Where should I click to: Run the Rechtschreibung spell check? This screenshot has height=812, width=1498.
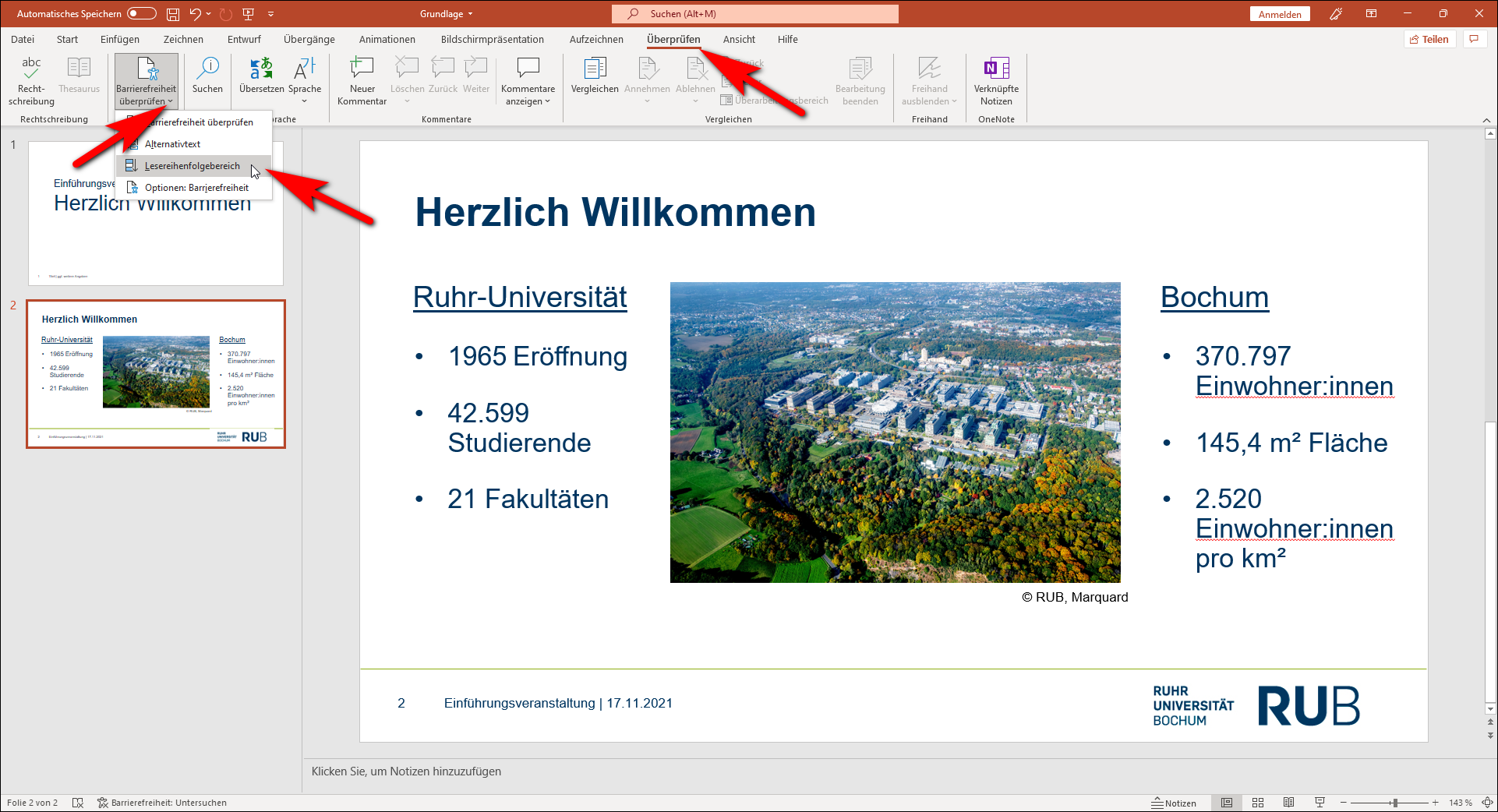[x=31, y=80]
